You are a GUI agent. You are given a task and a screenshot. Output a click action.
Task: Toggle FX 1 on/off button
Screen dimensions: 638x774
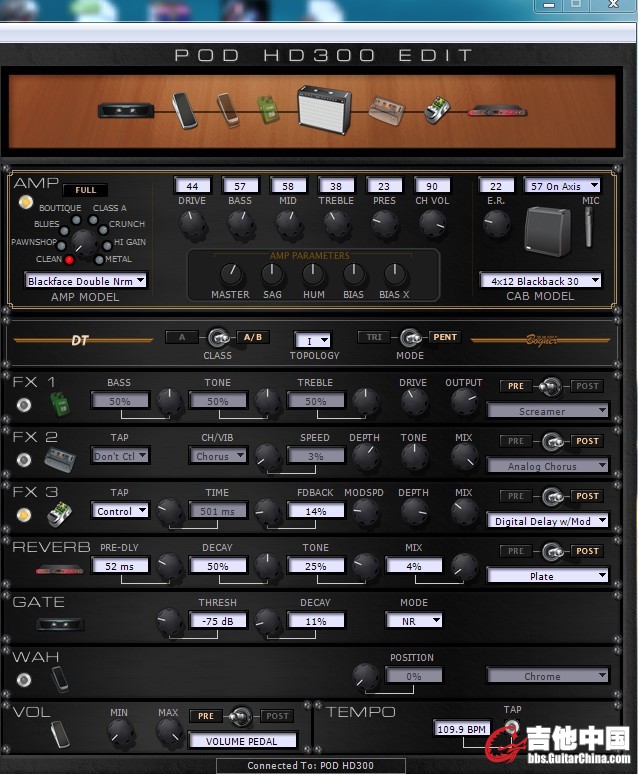click(23, 405)
